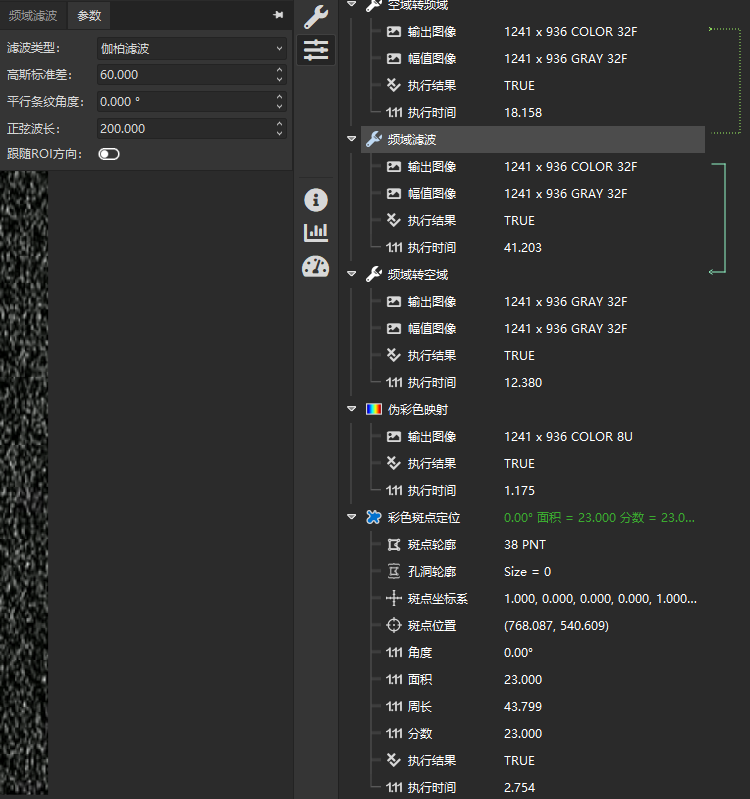Click the info circle icon
This screenshot has height=799, width=750.
(x=316, y=200)
